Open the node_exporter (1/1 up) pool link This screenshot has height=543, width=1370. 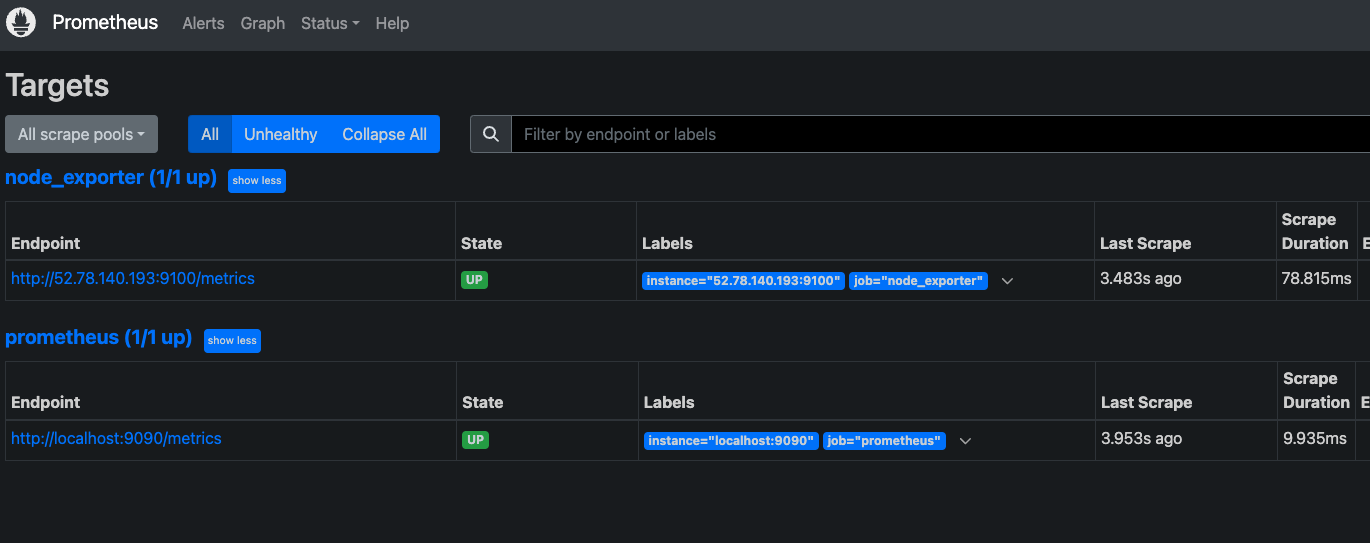(x=111, y=177)
